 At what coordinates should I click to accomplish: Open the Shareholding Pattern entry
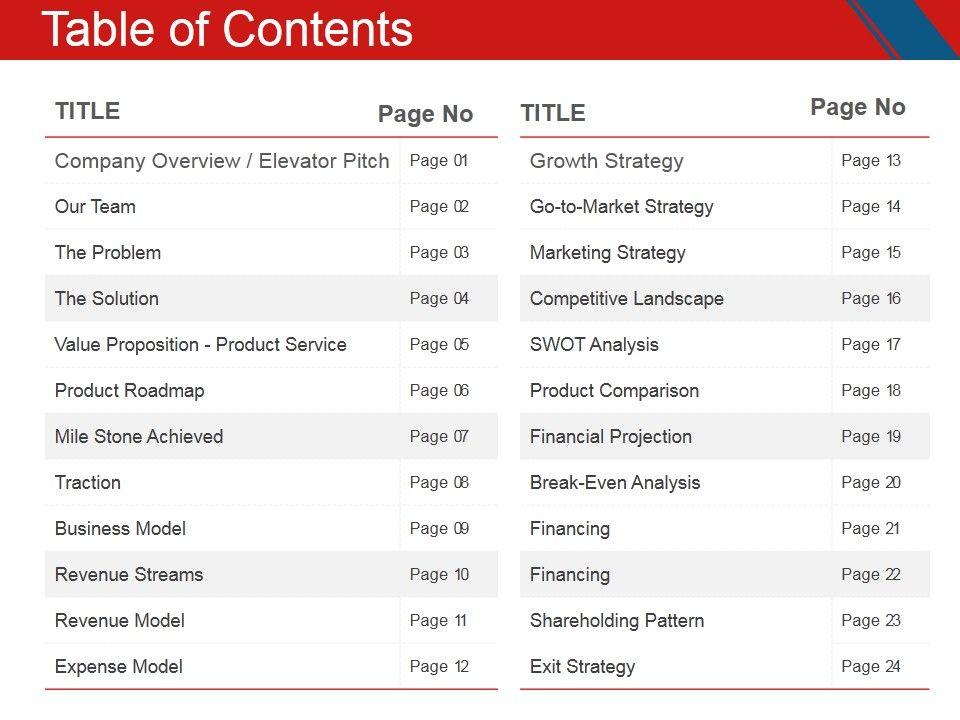coord(617,621)
